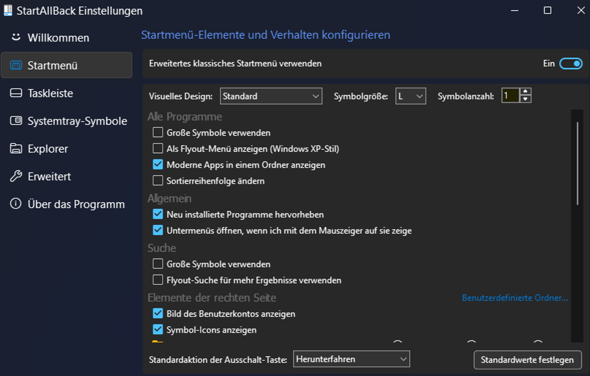Click the Startmenü sidebar icon
The height and width of the screenshot is (376, 590).
(x=16, y=65)
